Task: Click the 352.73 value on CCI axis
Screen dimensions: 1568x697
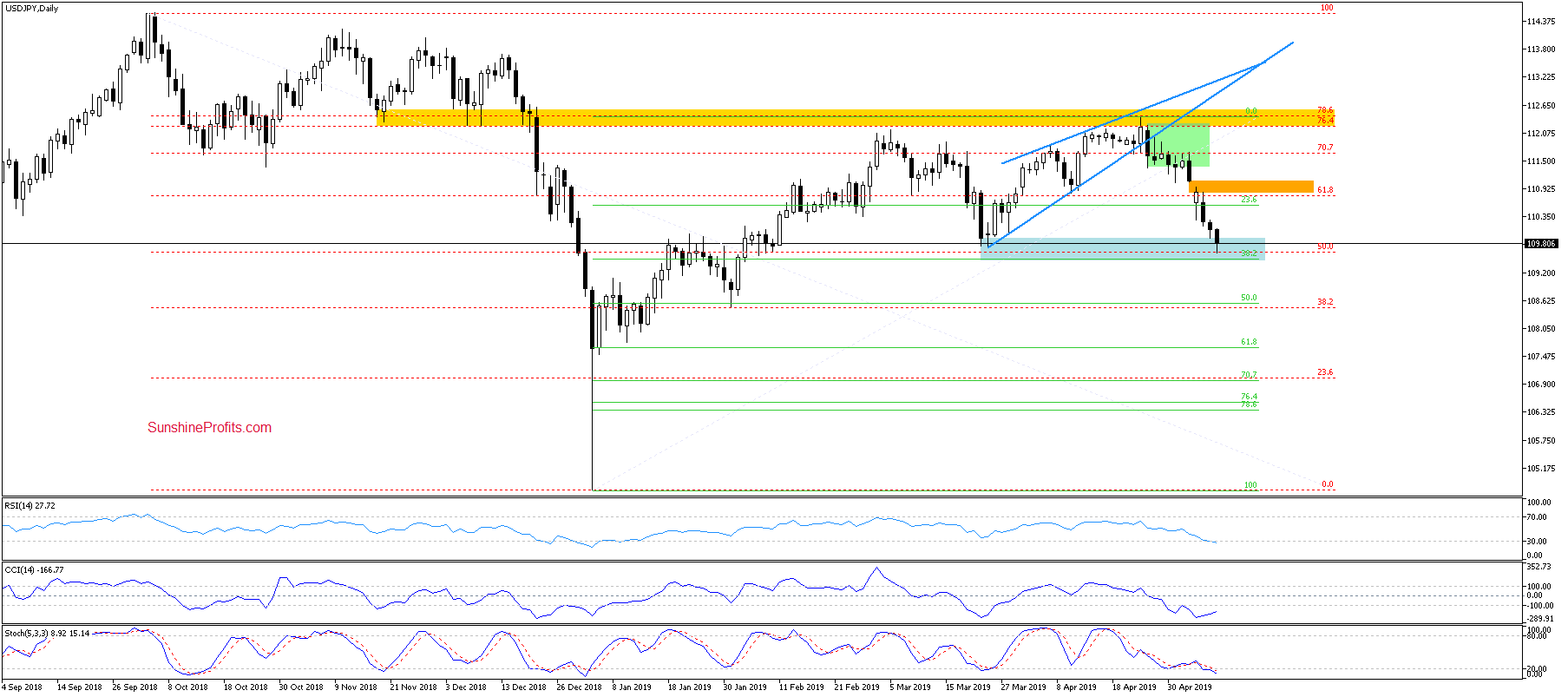Action: coord(1539,567)
